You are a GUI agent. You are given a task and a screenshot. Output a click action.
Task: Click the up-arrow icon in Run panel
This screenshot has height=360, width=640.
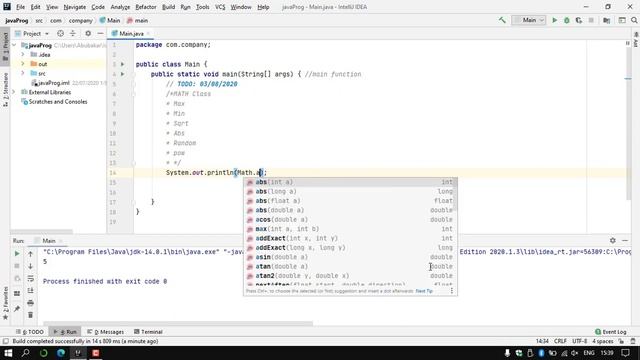click(31, 253)
